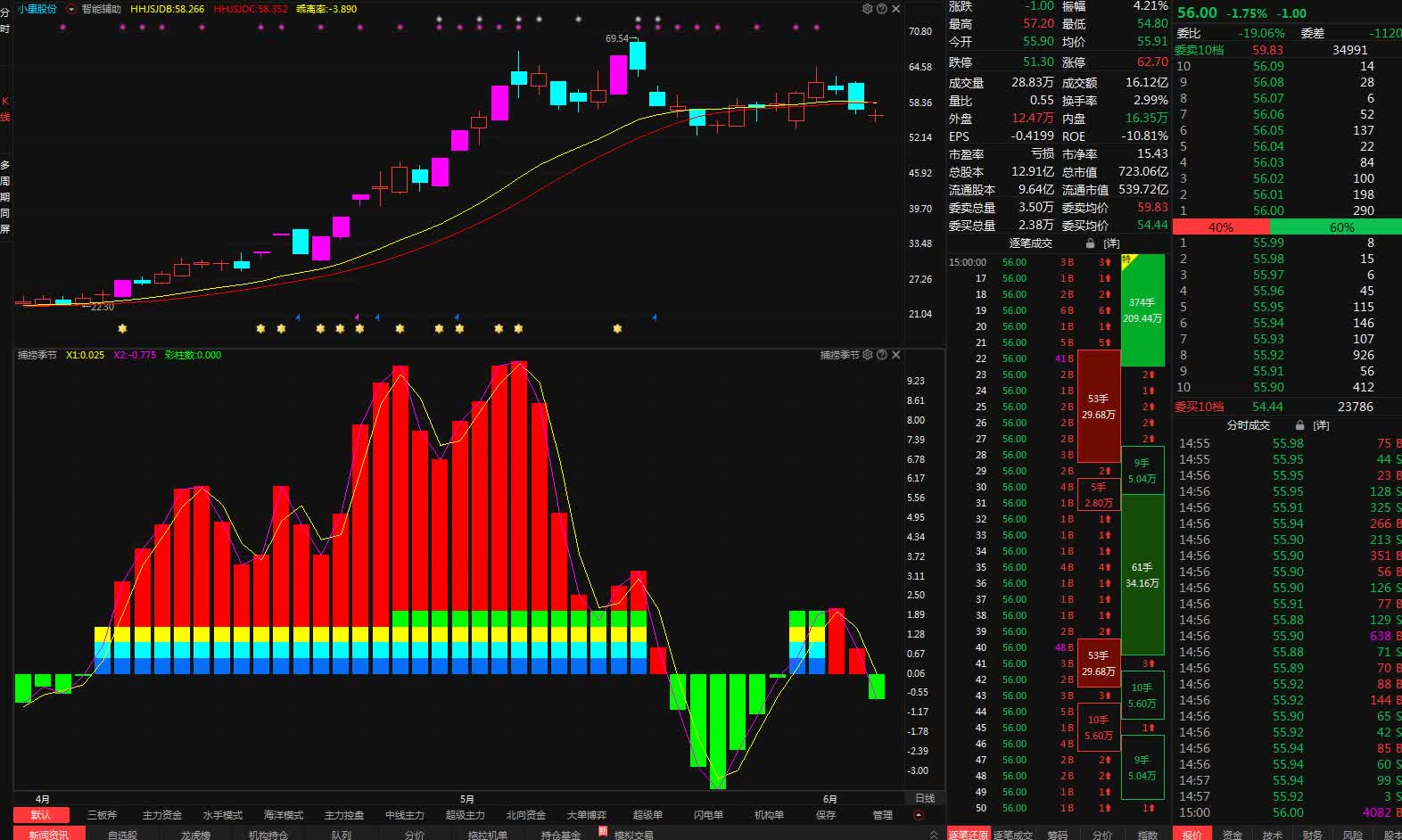Select the 中线主力 indicator tab

pos(405,815)
